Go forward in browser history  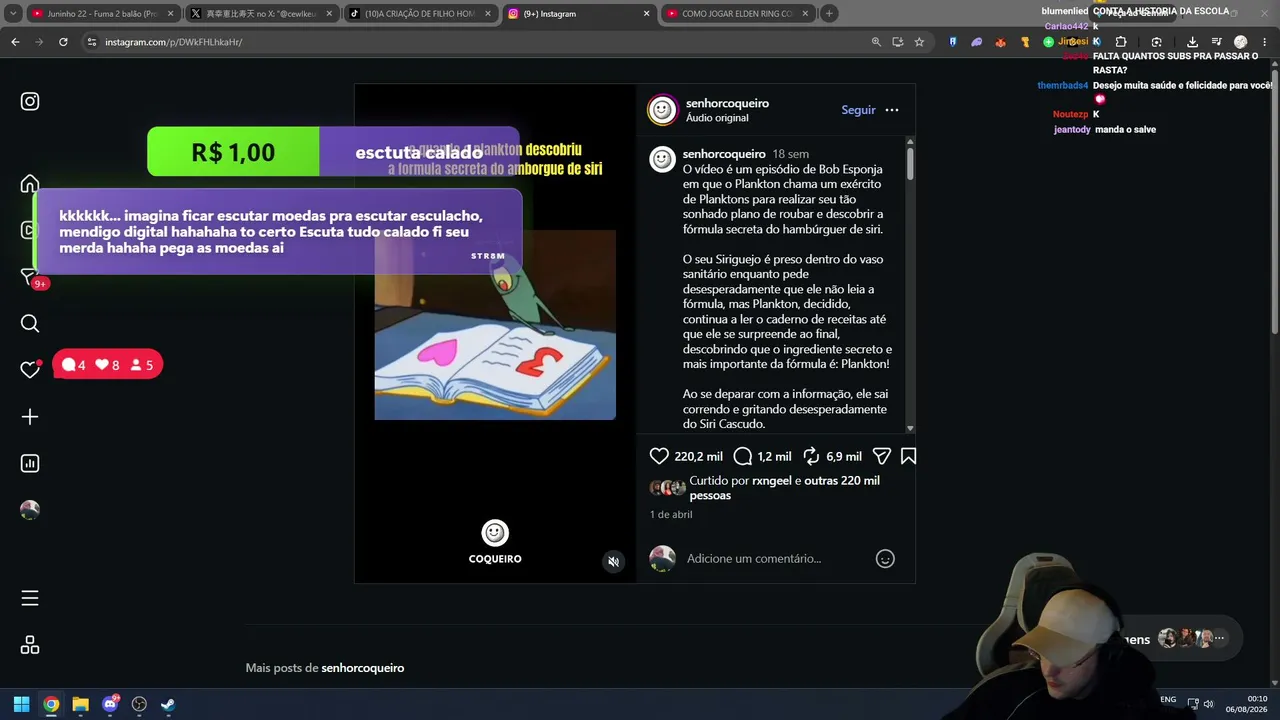tap(39, 42)
